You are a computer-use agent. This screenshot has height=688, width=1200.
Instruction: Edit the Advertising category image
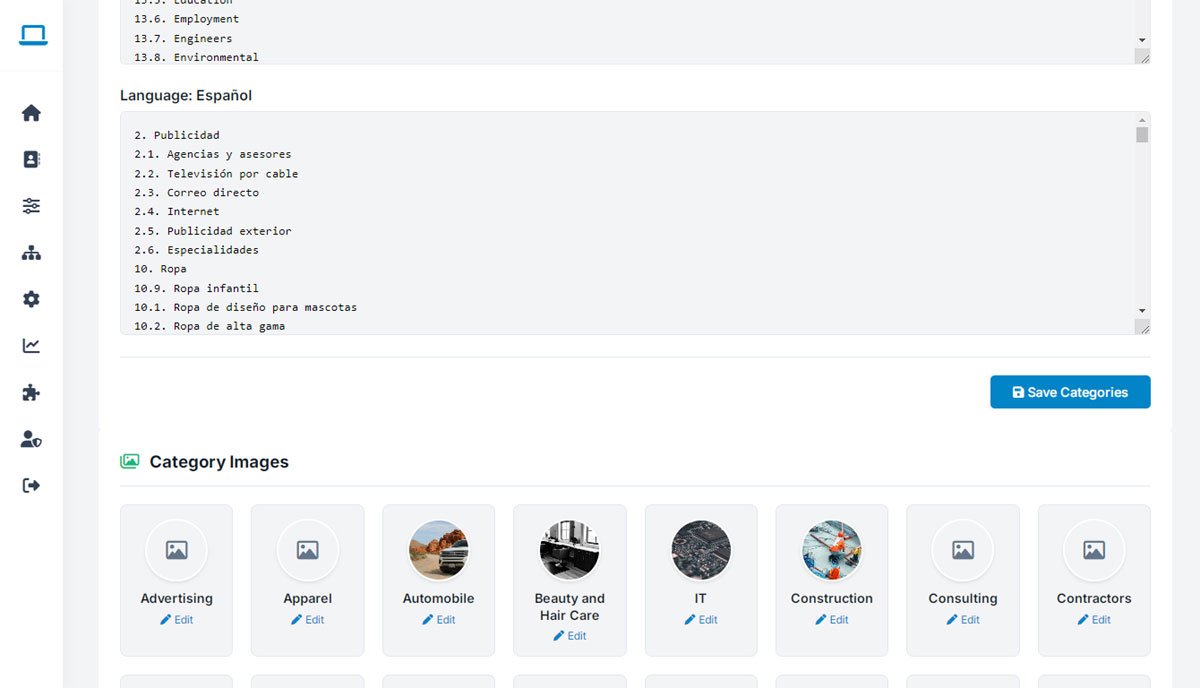tap(176, 620)
